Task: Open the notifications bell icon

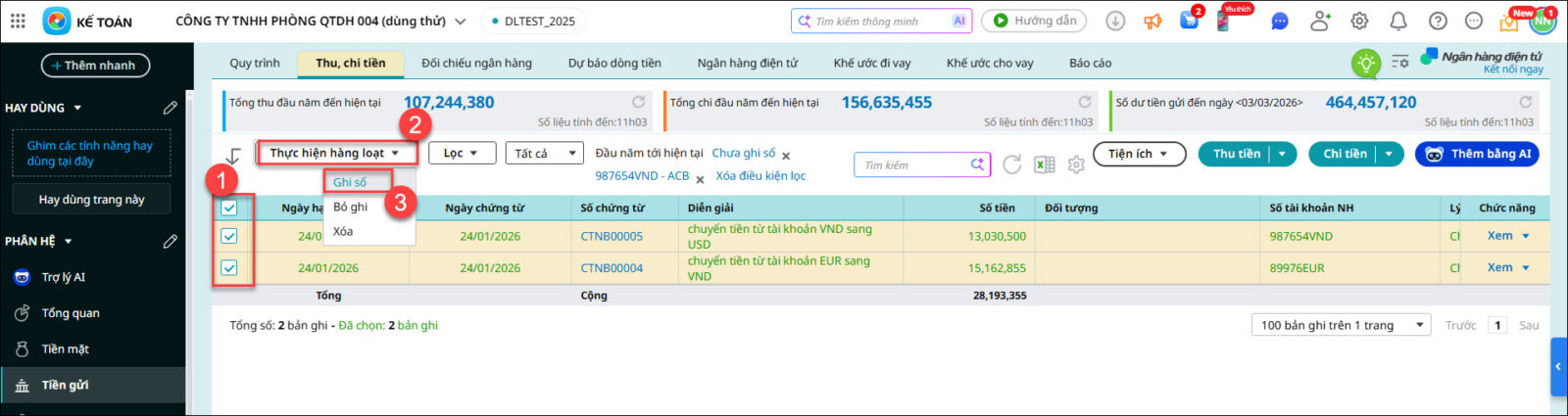Action: [1398, 21]
